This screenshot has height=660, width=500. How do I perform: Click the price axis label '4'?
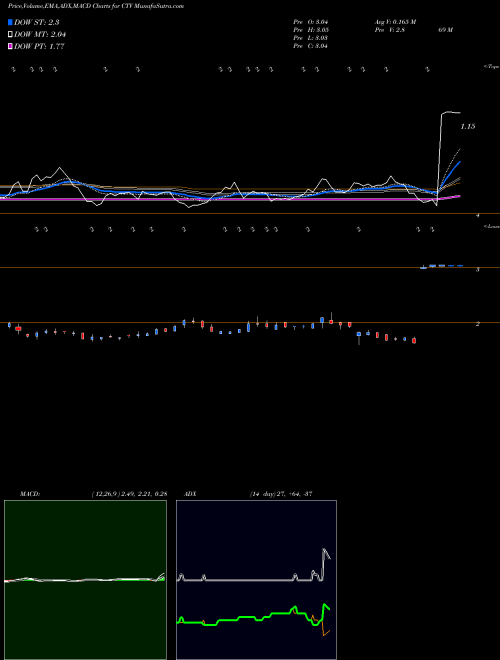tap(478, 216)
